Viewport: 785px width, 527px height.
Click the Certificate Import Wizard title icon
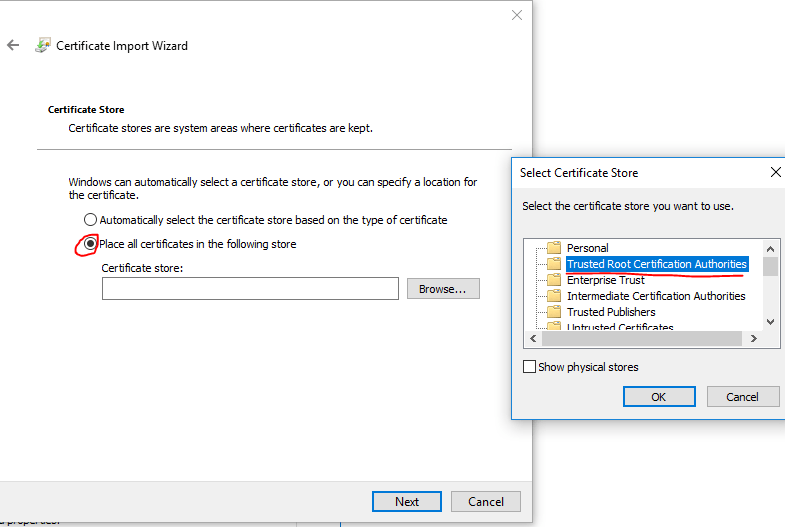[43, 46]
